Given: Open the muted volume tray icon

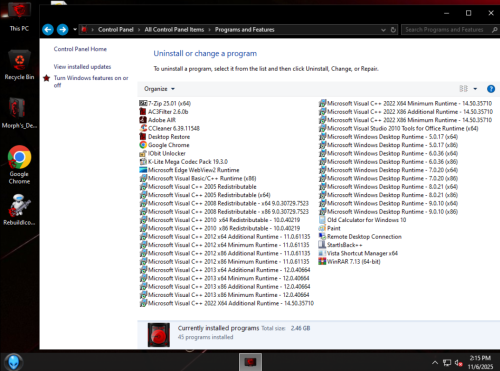Looking at the screenshot, I should pos(458,363).
